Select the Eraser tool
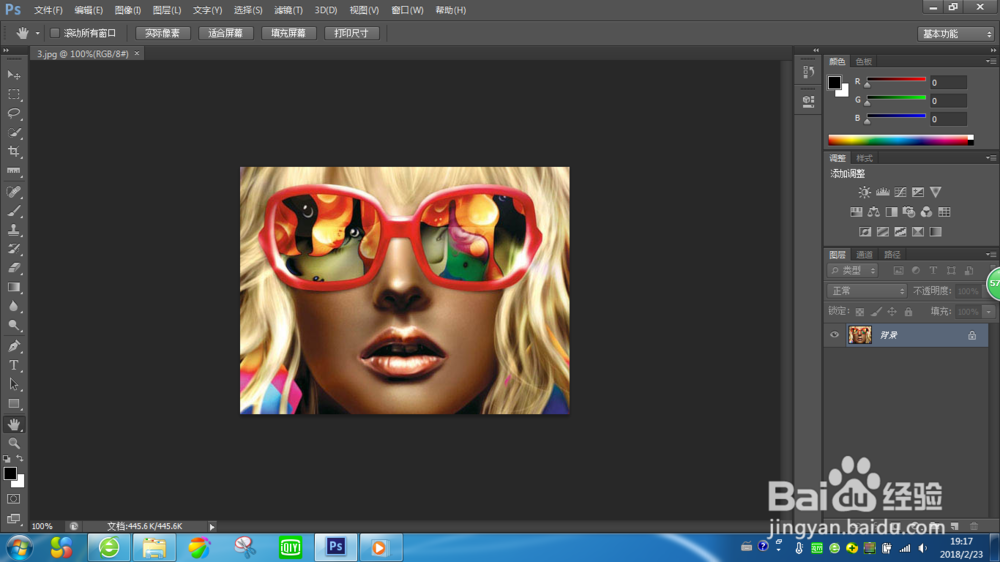Screen dimensions: 1000x562 tap(13, 268)
